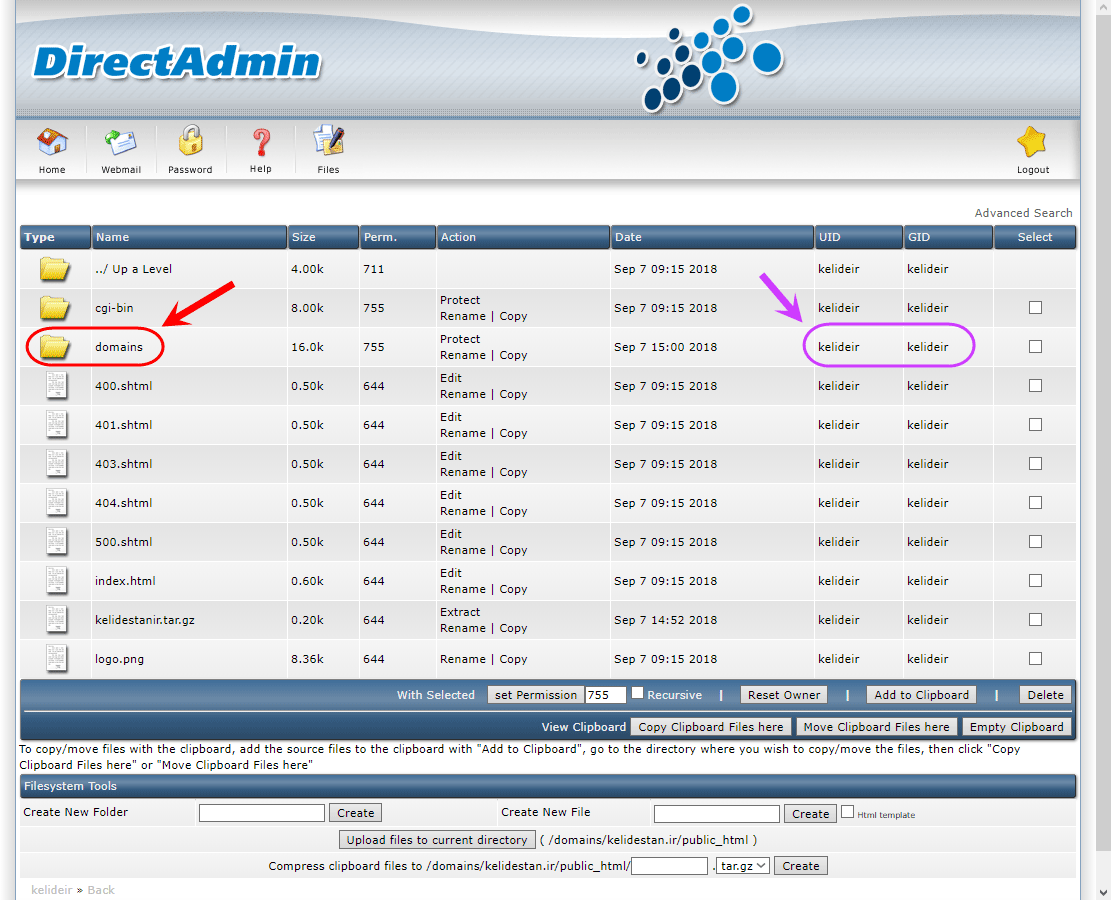Screen dimensions: 1111x900
Task: Click Create button for new folder
Action: (355, 813)
